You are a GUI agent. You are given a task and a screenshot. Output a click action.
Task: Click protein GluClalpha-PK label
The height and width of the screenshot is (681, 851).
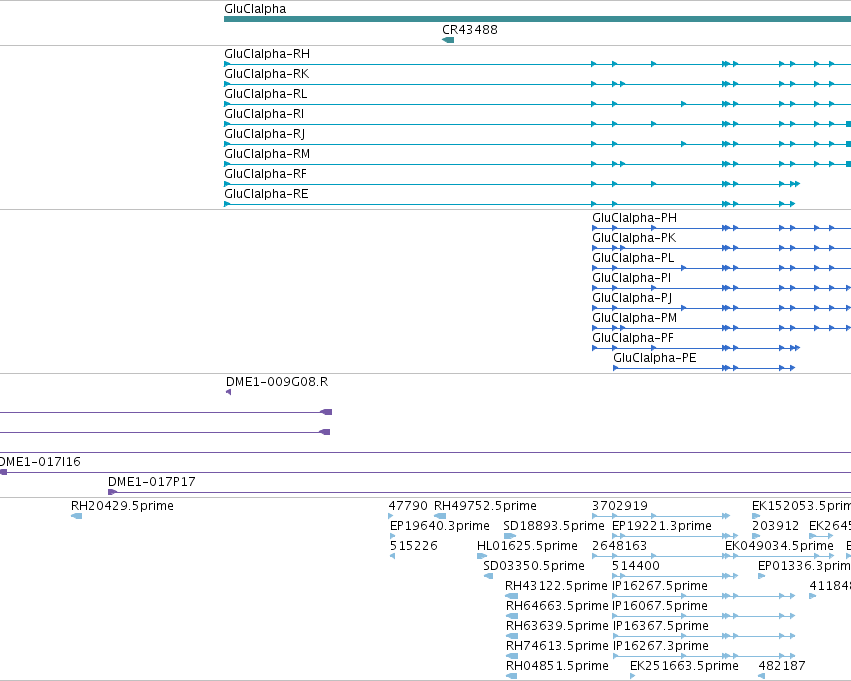tap(634, 238)
